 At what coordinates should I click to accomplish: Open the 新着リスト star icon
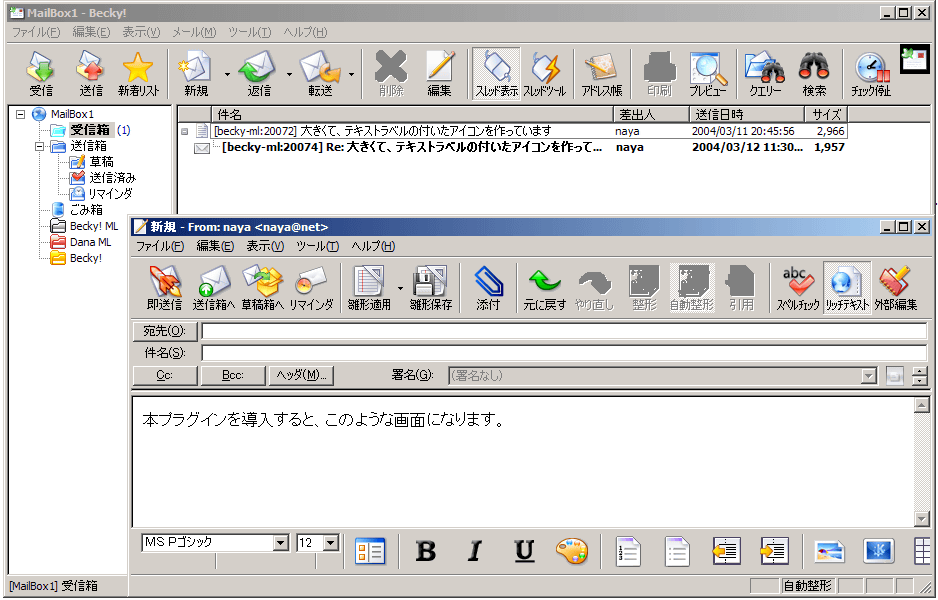[138, 74]
